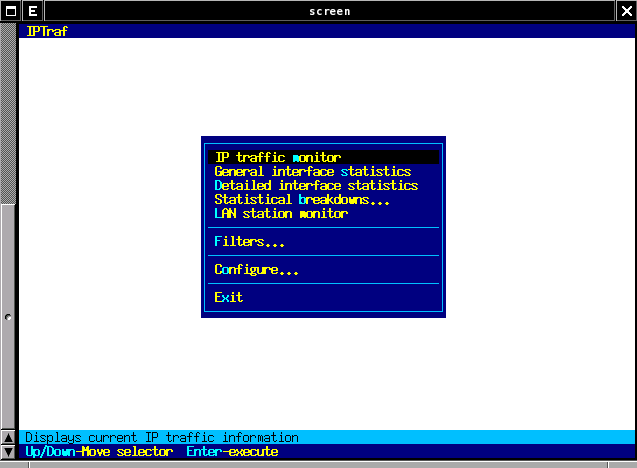The image size is (637, 468).
Task: Click the vertical scrollbar thumb
Action: pyautogui.click(x=8, y=316)
